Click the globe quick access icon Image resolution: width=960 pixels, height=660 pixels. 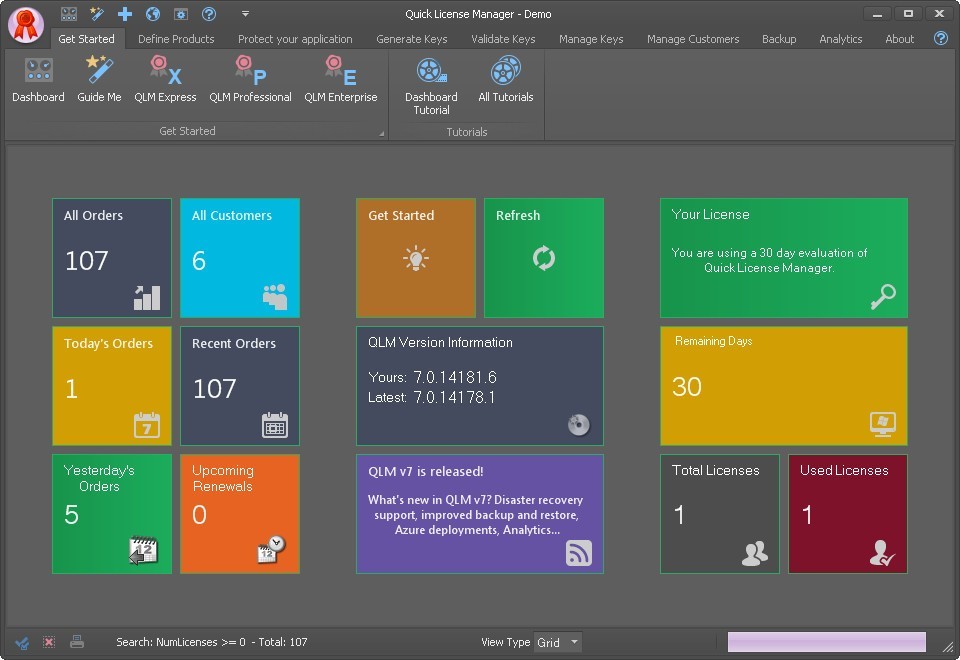(x=153, y=13)
